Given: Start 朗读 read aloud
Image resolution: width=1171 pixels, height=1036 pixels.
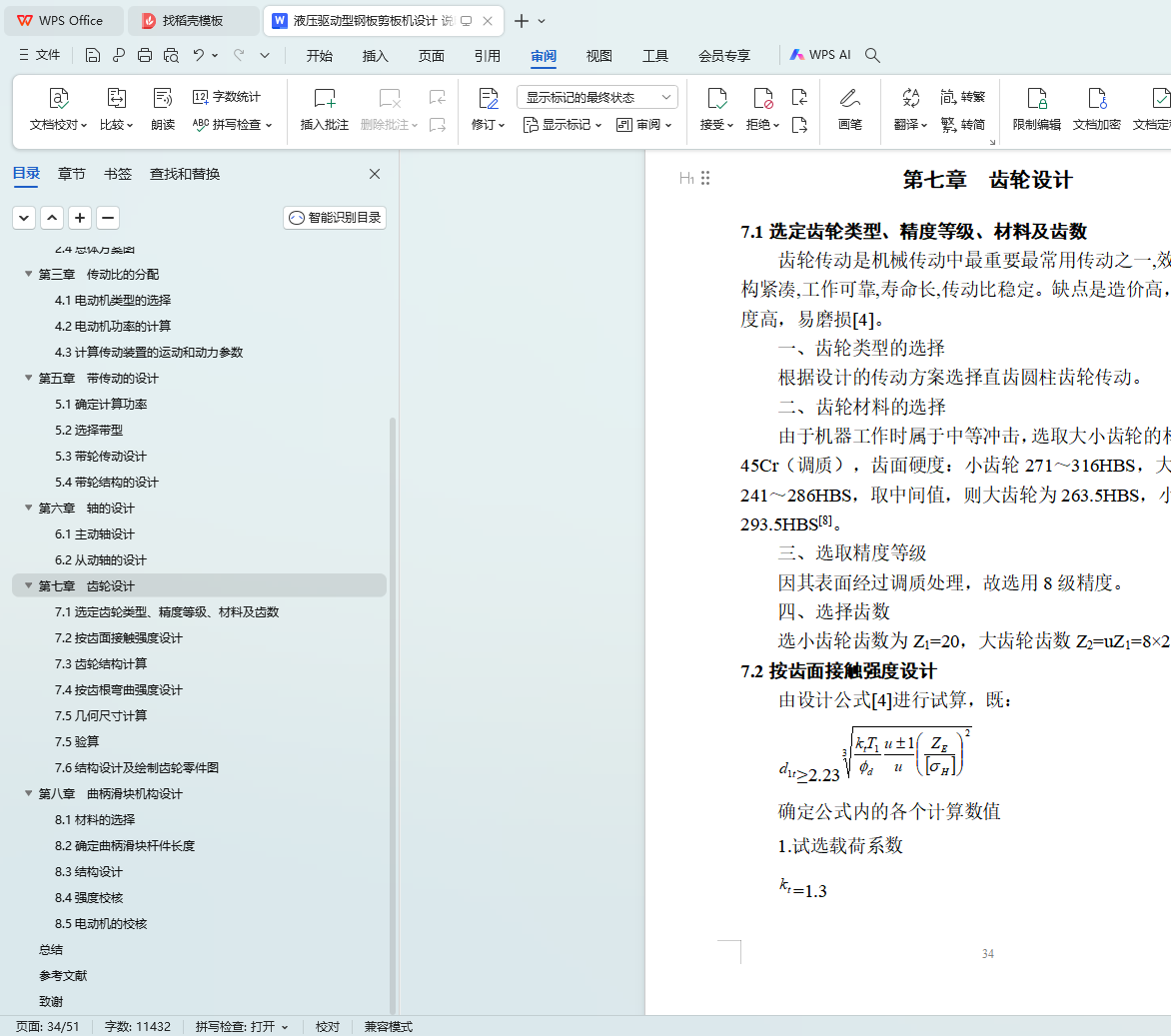Looking at the screenshot, I should coord(162,109).
